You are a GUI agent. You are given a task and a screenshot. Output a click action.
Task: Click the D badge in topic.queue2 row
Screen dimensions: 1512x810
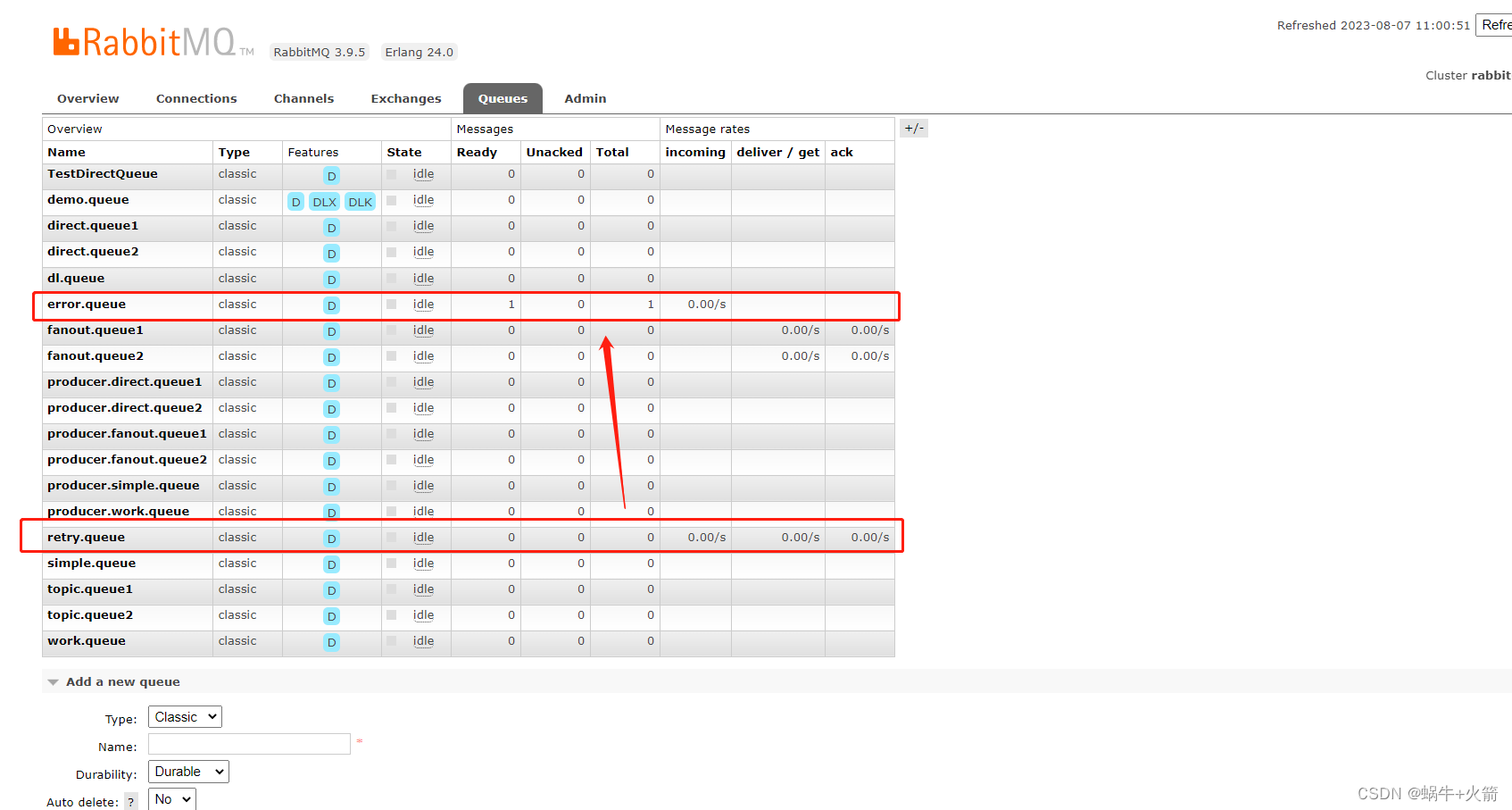tap(331, 616)
